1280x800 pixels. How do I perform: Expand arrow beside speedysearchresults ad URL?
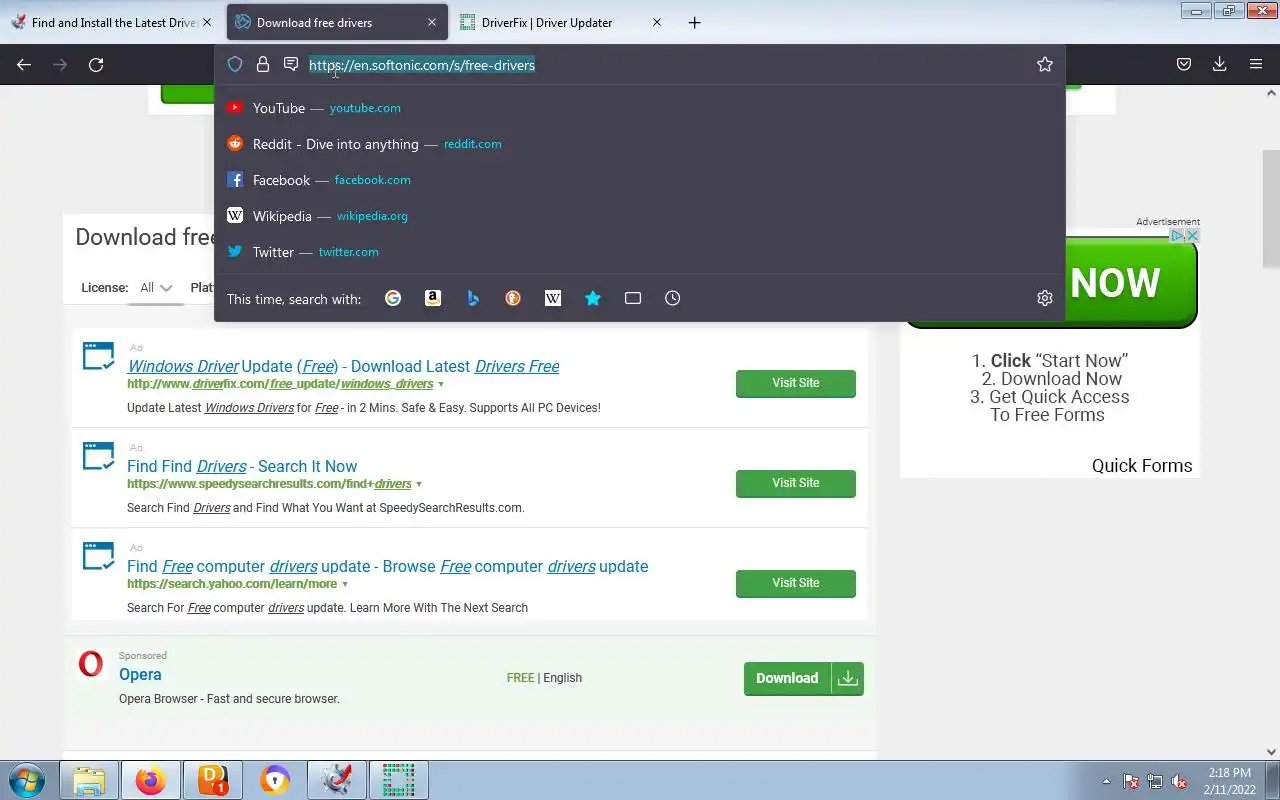coord(419,484)
